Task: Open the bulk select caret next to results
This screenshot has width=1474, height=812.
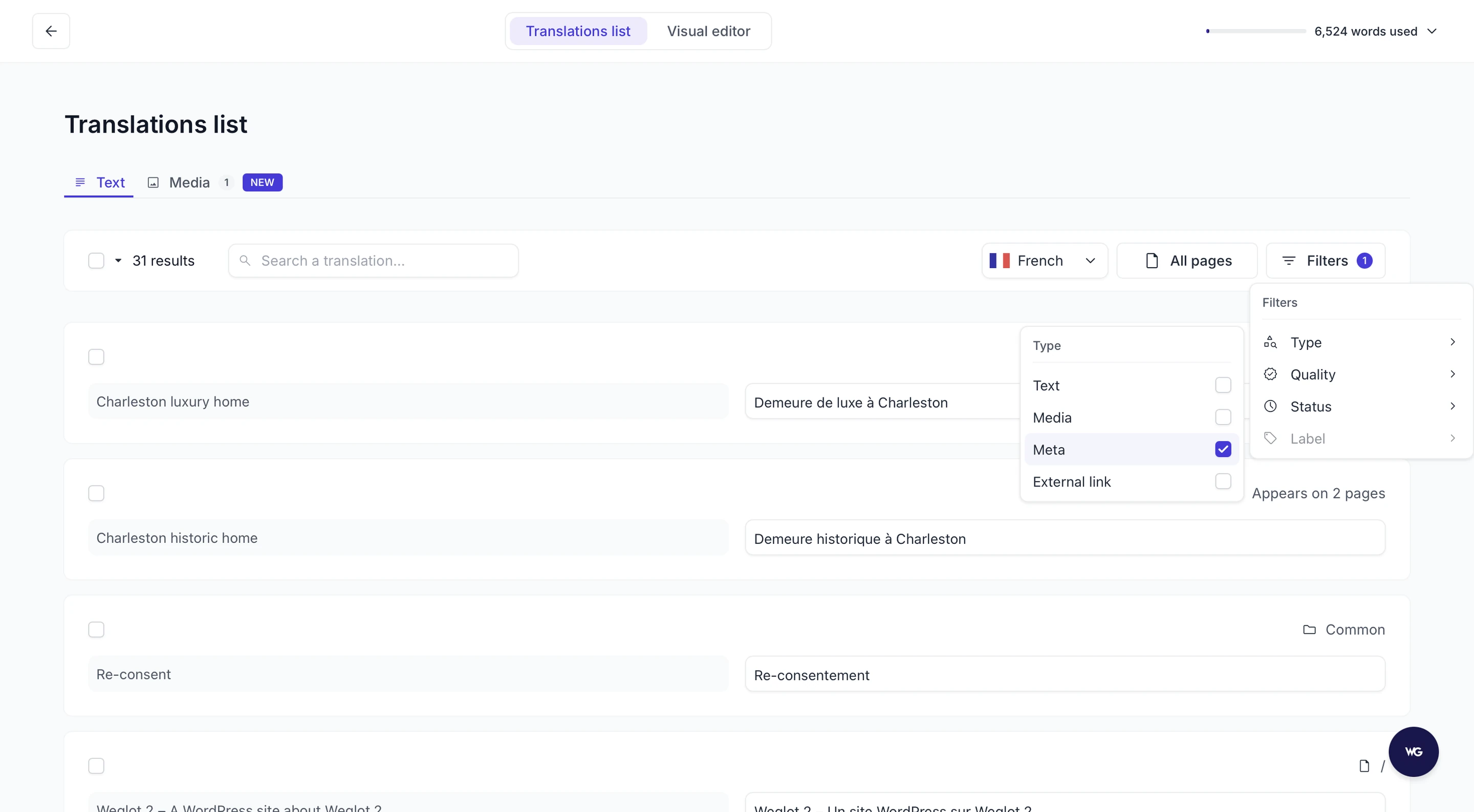Action: (x=118, y=260)
